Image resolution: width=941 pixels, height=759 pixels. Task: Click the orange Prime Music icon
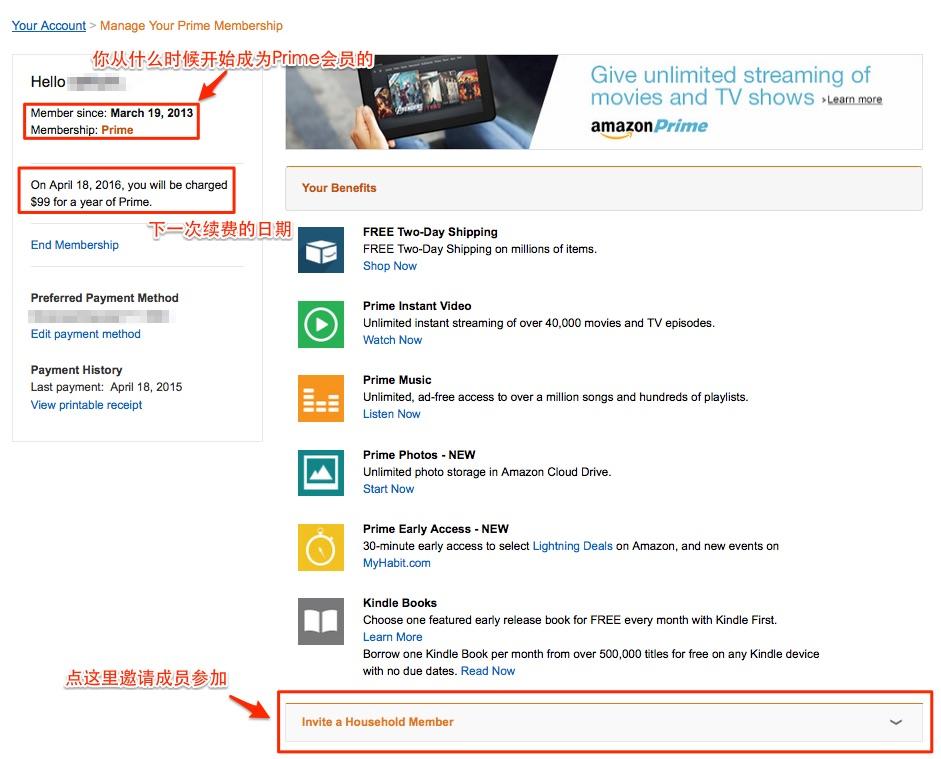(321, 398)
